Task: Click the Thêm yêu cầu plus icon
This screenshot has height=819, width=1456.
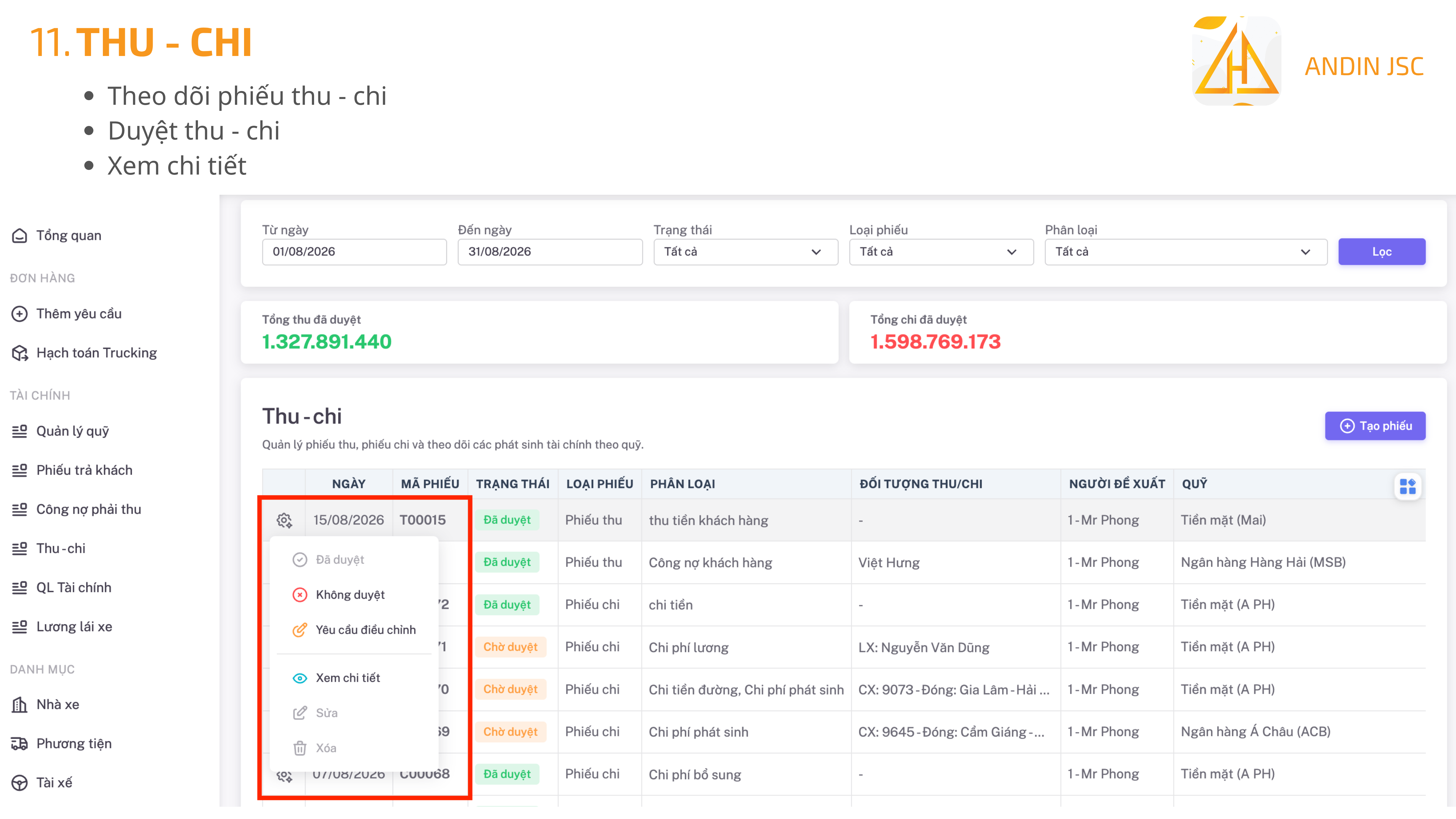Action: [x=20, y=314]
